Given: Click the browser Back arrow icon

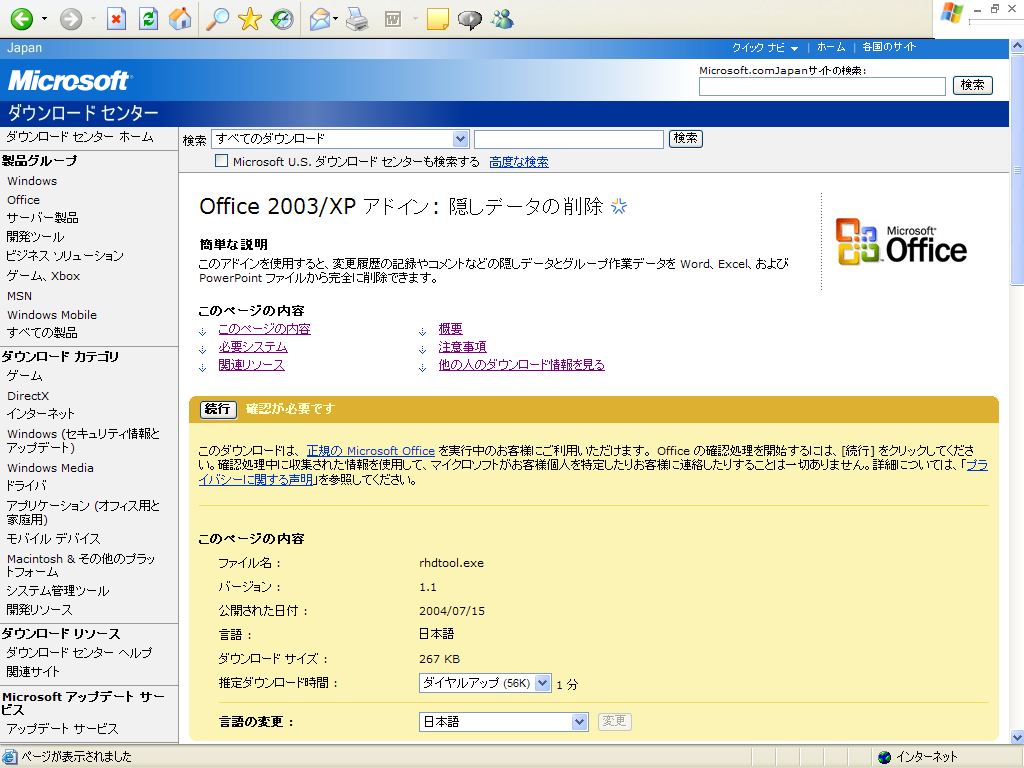Looking at the screenshot, I should pyautogui.click(x=21, y=19).
